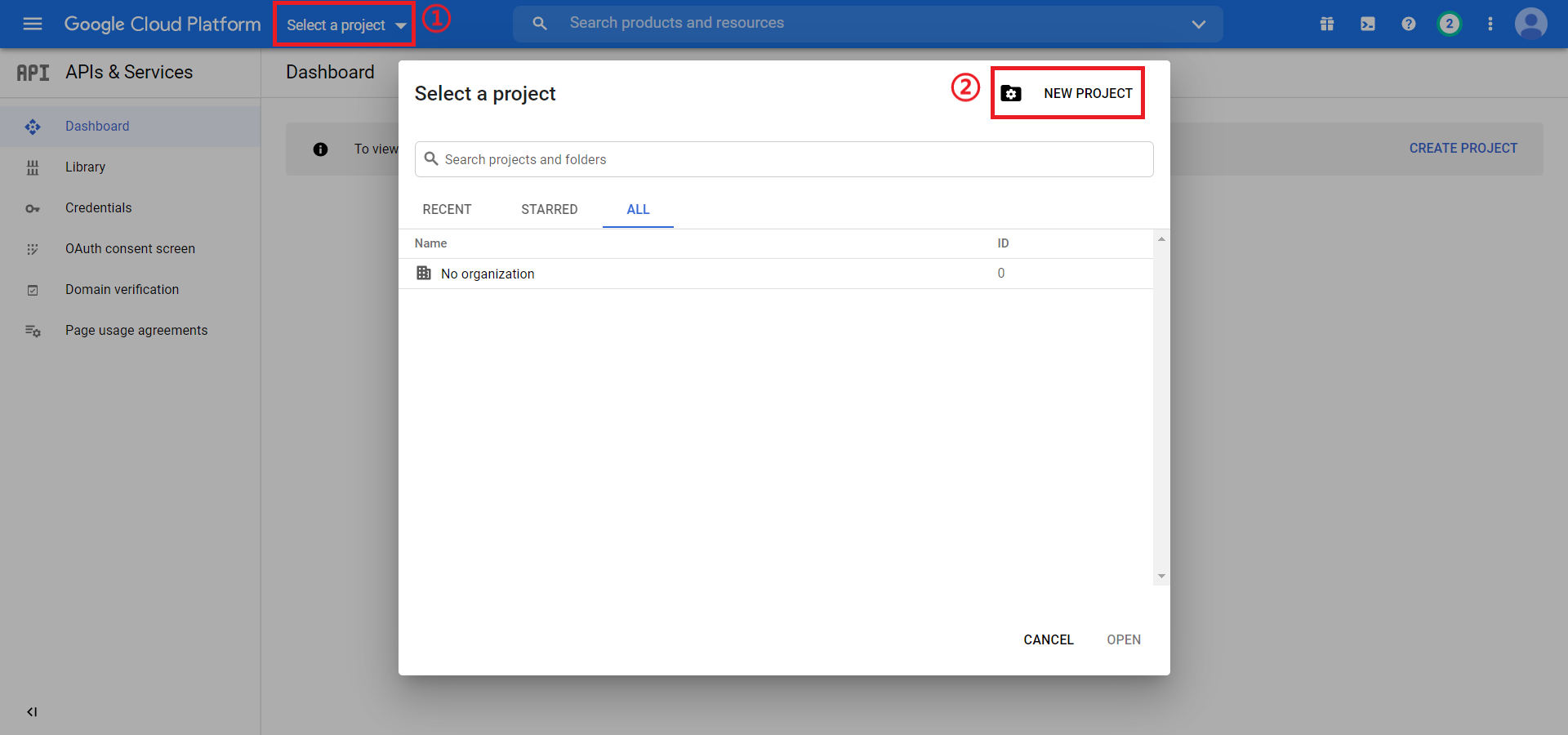This screenshot has height=735, width=1568.
Task: Focus the Search products and resources field
Action: point(868,24)
